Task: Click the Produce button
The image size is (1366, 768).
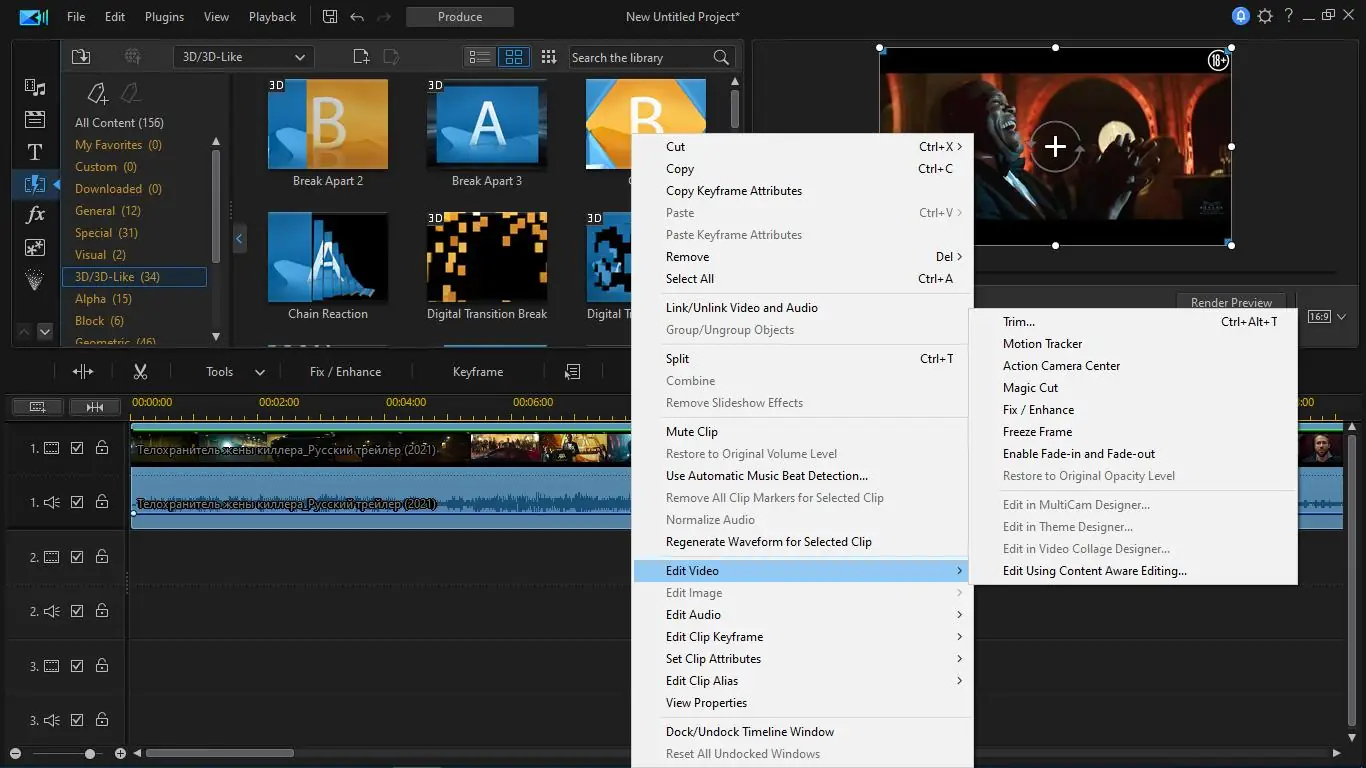Action: (x=460, y=17)
